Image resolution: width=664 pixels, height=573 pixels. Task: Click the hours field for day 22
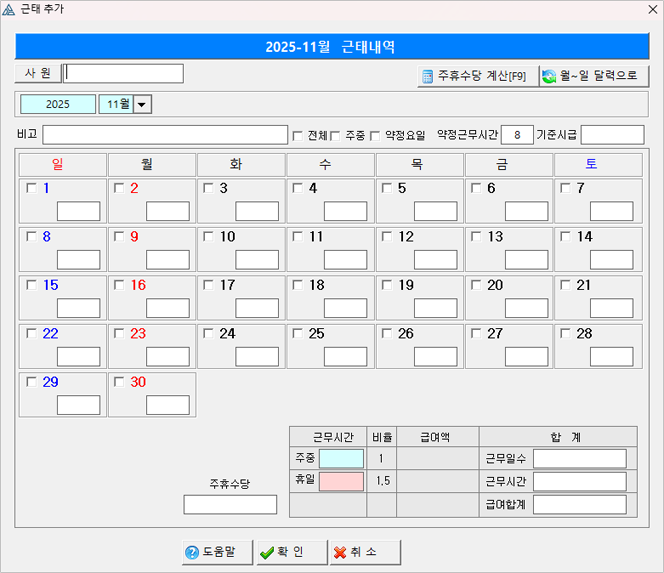click(79, 357)
